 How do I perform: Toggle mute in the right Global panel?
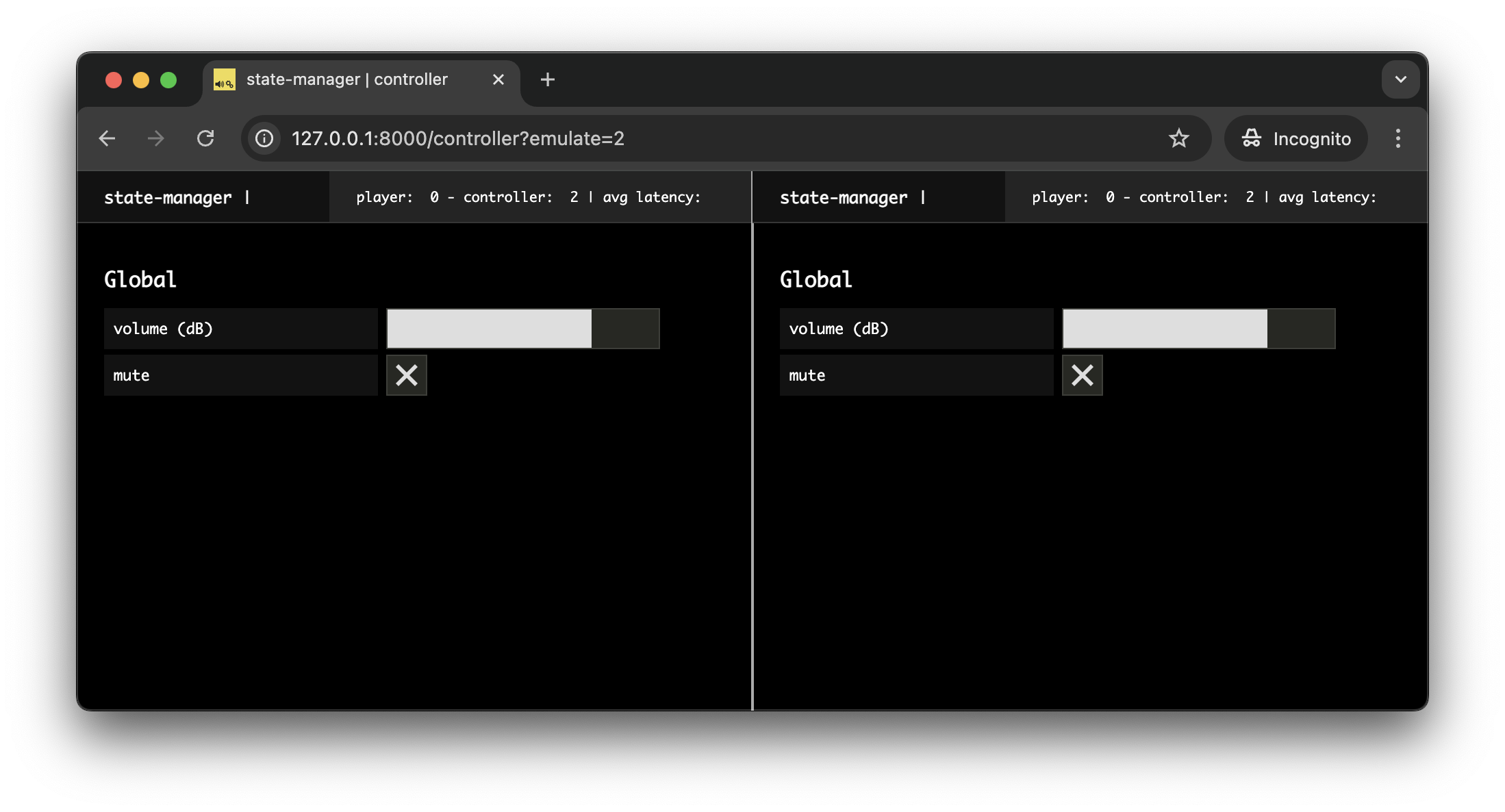pyautogui.click(x=1082, y=375)
